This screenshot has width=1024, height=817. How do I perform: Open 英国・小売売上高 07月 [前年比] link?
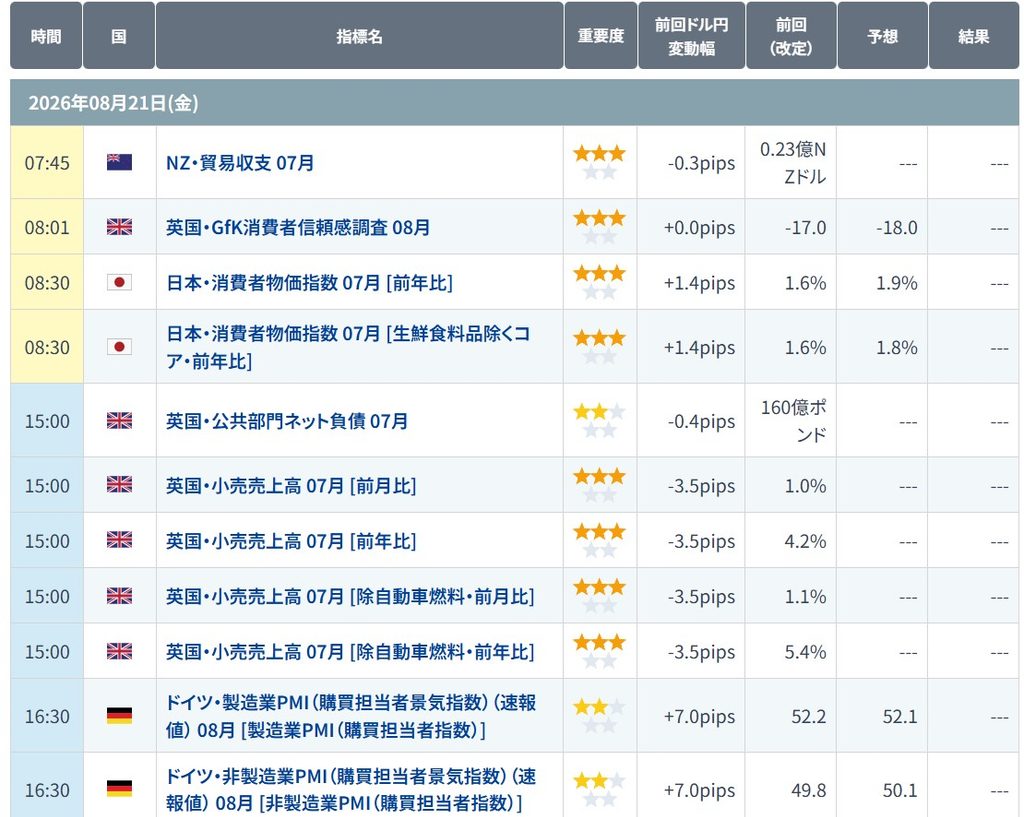tap(291, 541)
